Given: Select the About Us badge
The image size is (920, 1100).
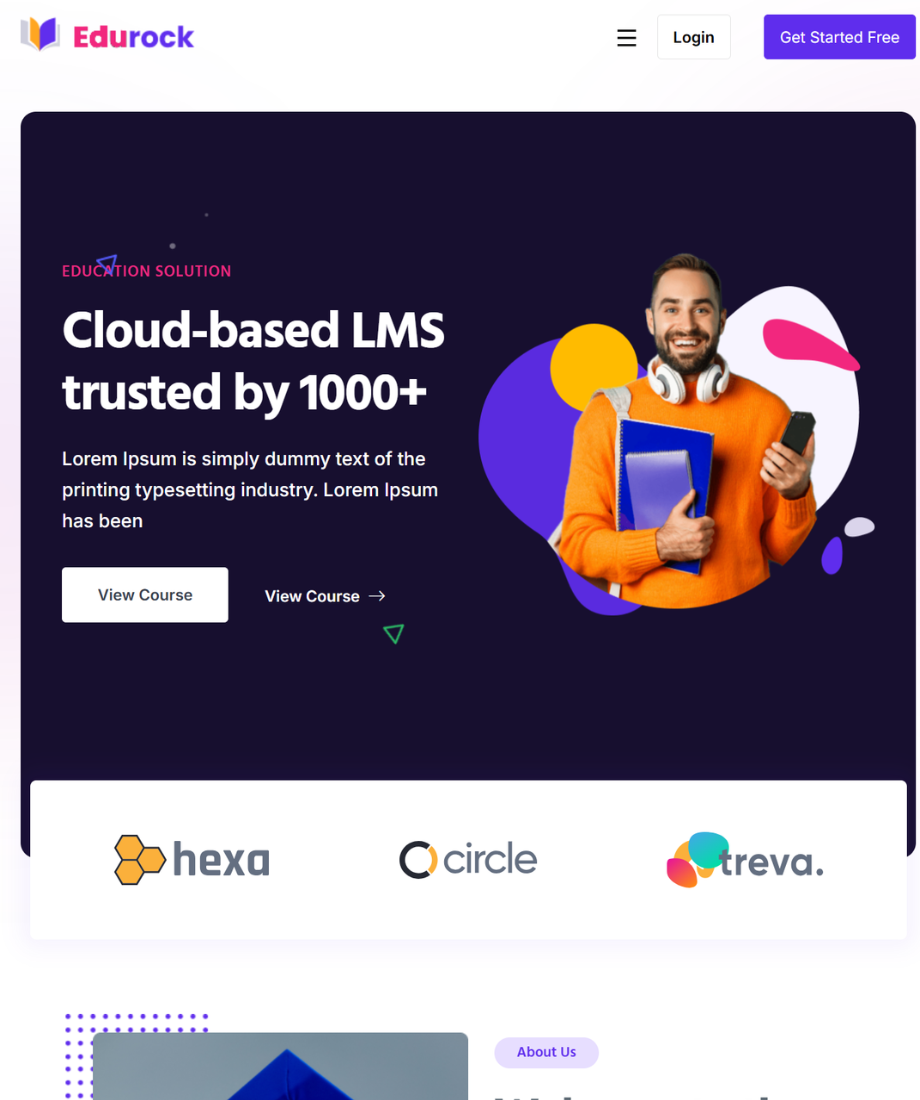Looking at the screenshot, I should click(x=546, y=1052).
